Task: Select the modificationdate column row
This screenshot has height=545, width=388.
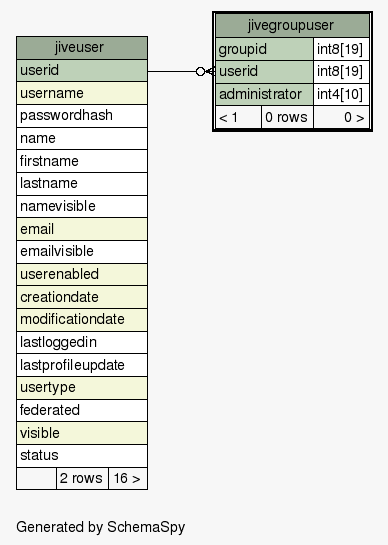Action: [82, 320]
